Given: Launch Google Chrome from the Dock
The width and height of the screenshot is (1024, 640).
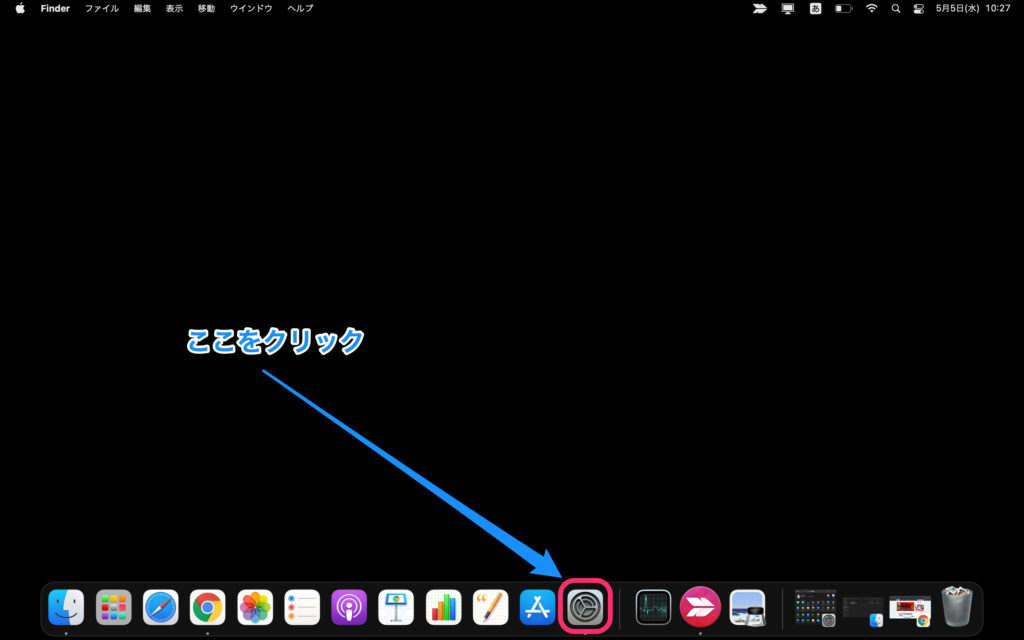Looking at the screenshot, I should point(208,607).
